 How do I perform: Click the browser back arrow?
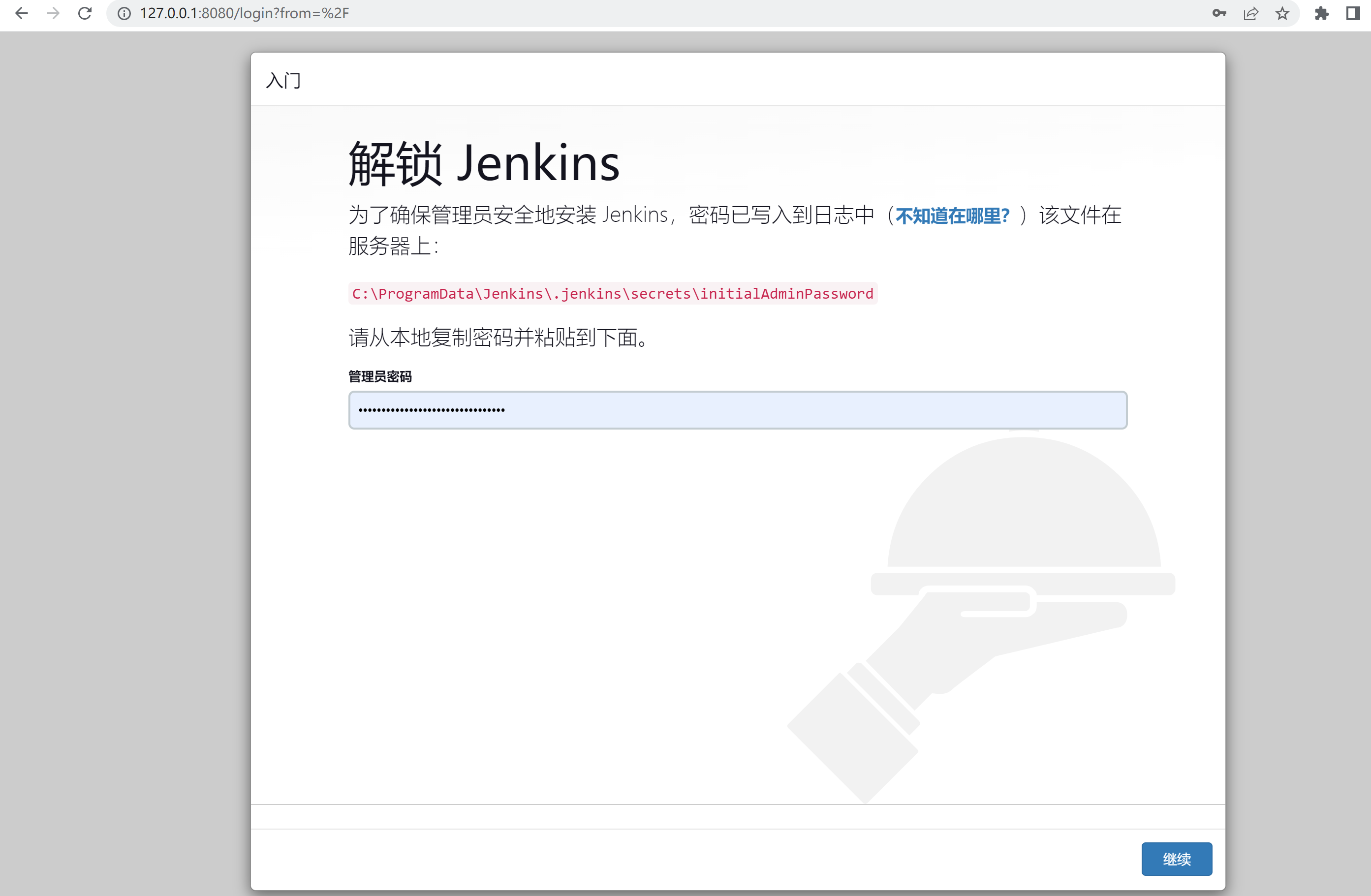tap(21, 13)
